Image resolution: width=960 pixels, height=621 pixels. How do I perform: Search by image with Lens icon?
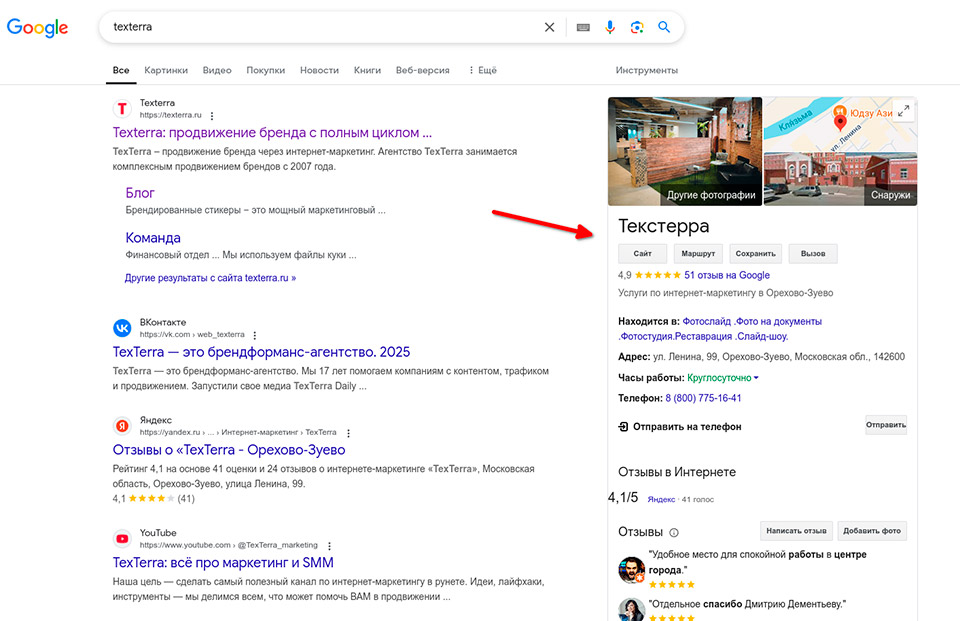(637, 27)
